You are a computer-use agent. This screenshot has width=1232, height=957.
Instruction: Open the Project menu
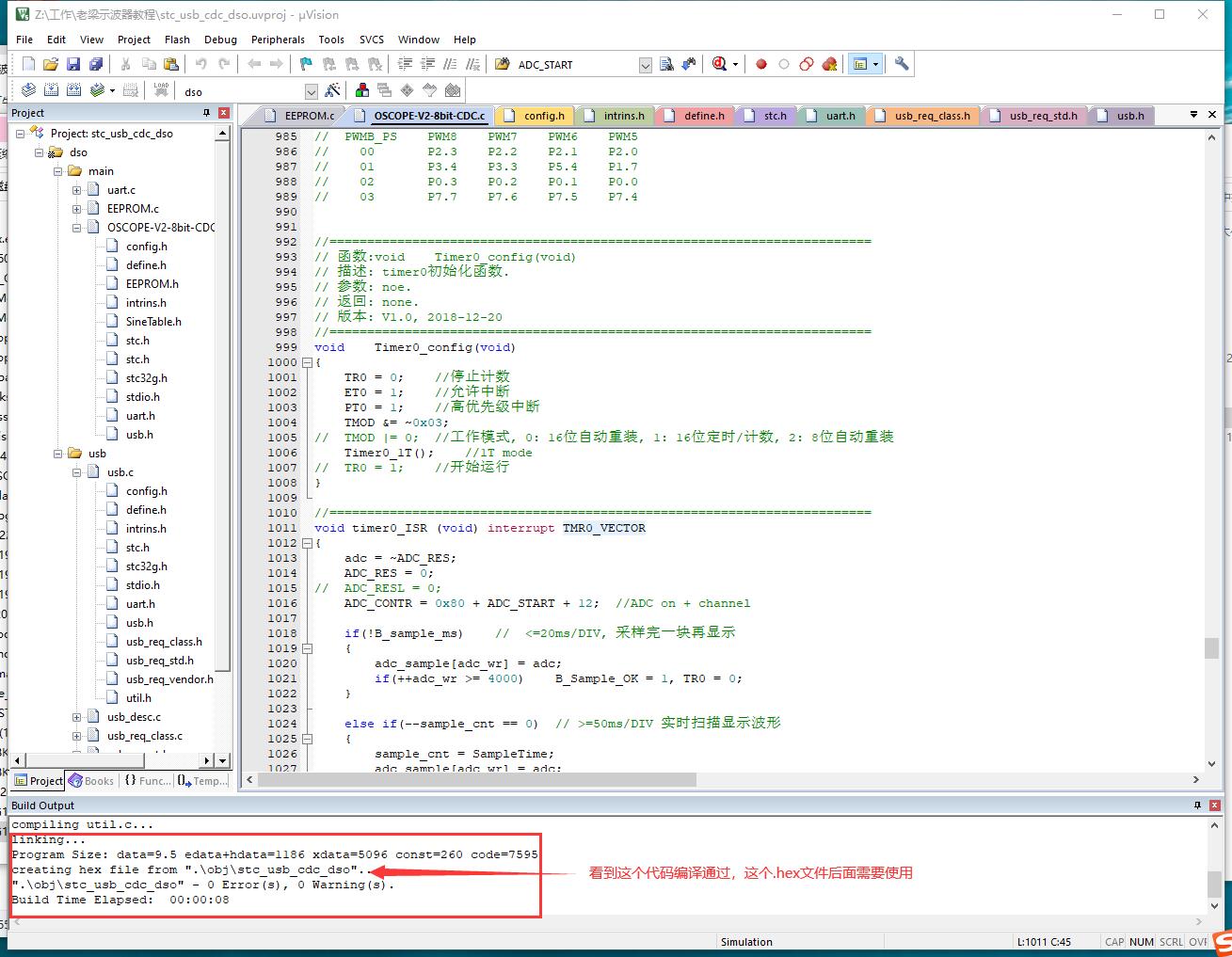(134, 40)
